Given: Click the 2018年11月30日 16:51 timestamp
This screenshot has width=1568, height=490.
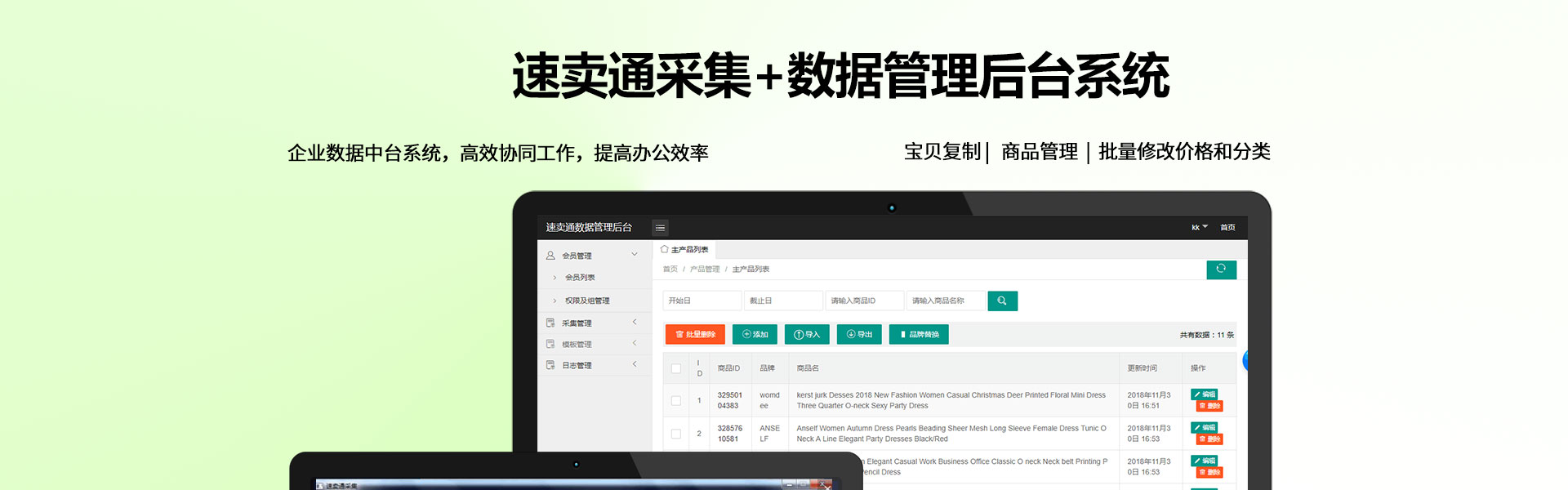Looking at the screenshot, I should click(x=1149, y=400).
